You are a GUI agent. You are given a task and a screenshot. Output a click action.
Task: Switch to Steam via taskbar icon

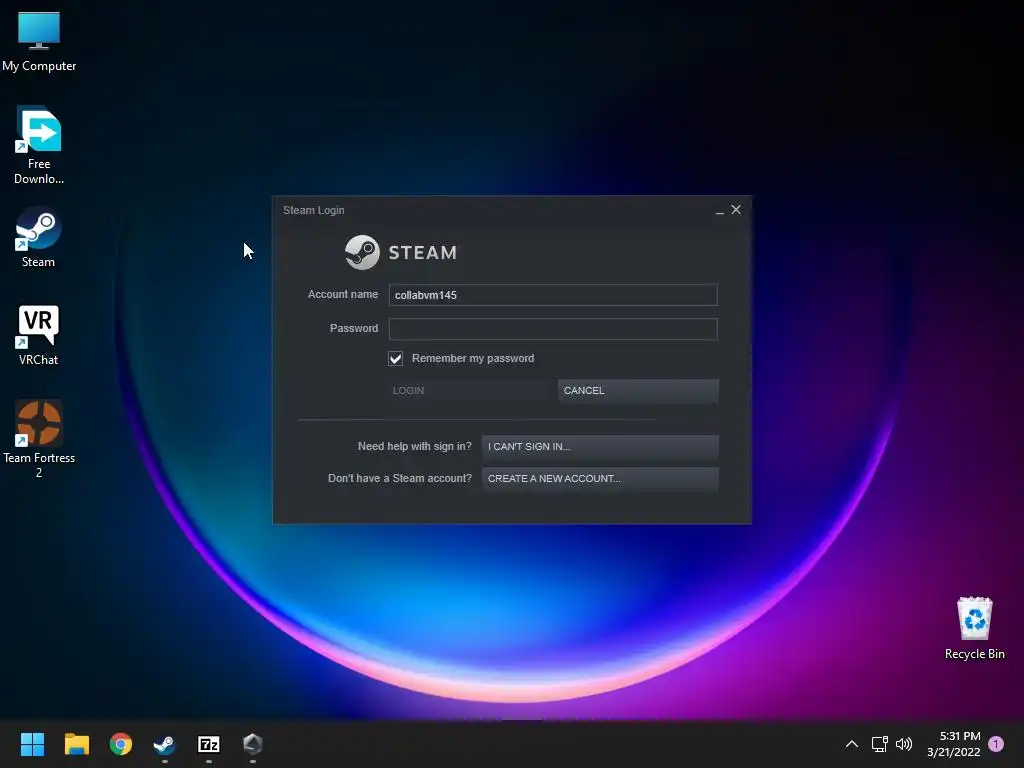point(165,744)
